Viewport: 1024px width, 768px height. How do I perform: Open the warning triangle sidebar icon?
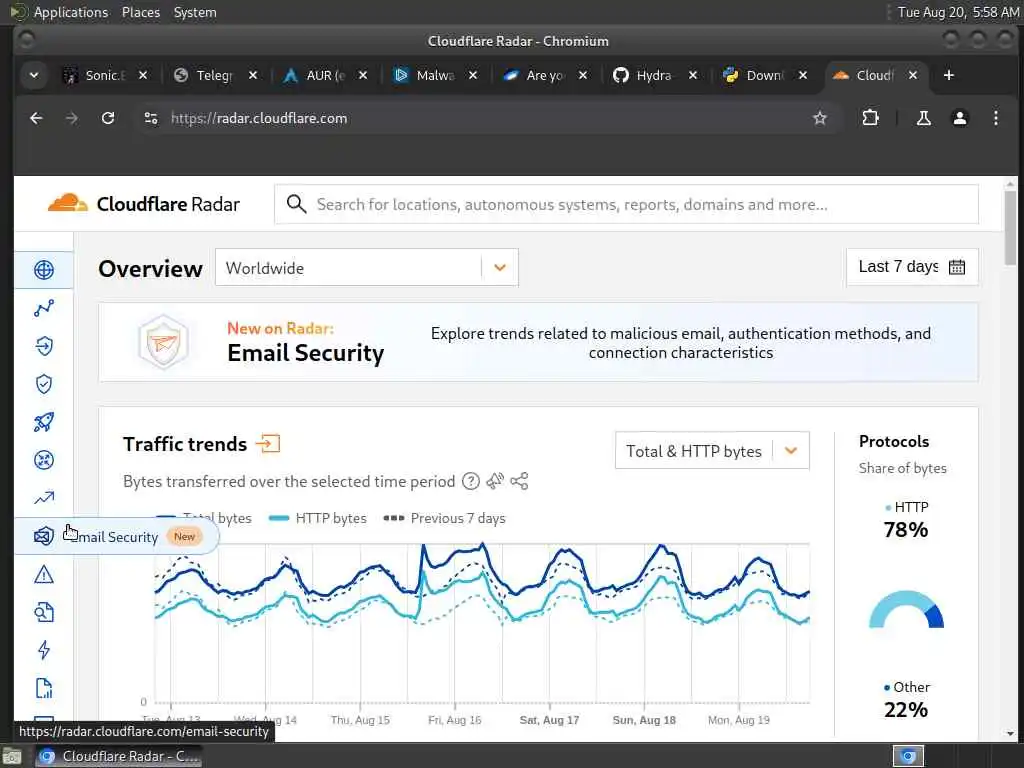point(44,575)
